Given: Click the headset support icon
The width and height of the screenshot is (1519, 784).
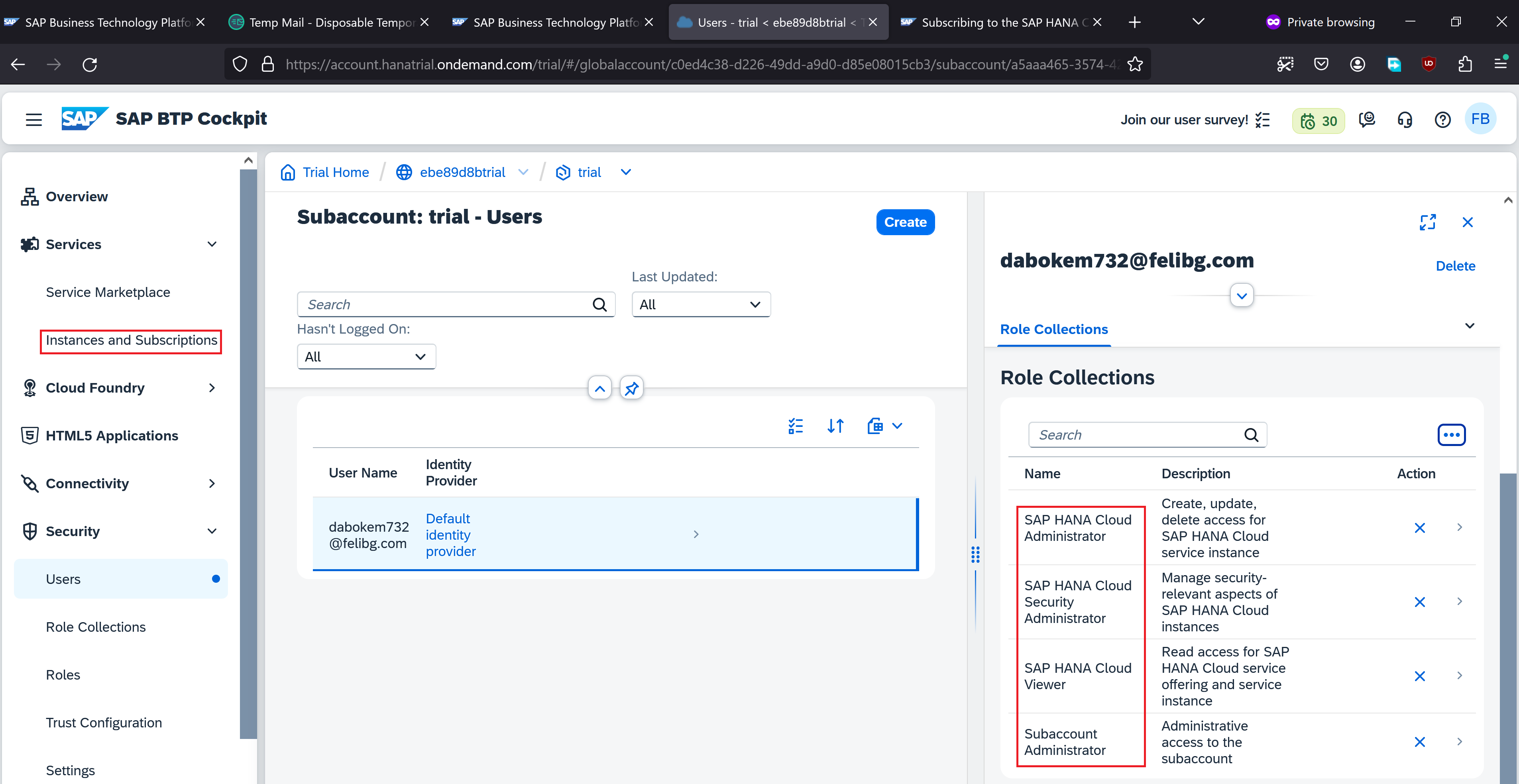Looking at the screenshot, I should tap(1405, 120).
